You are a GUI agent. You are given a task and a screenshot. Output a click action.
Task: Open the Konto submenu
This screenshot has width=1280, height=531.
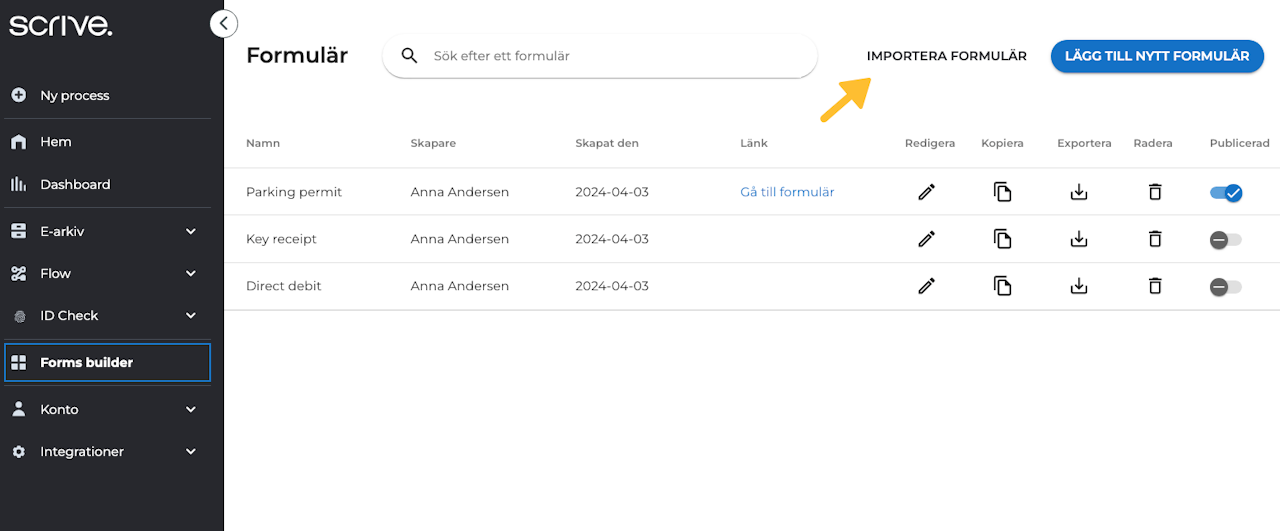click(x=191, y=409)
